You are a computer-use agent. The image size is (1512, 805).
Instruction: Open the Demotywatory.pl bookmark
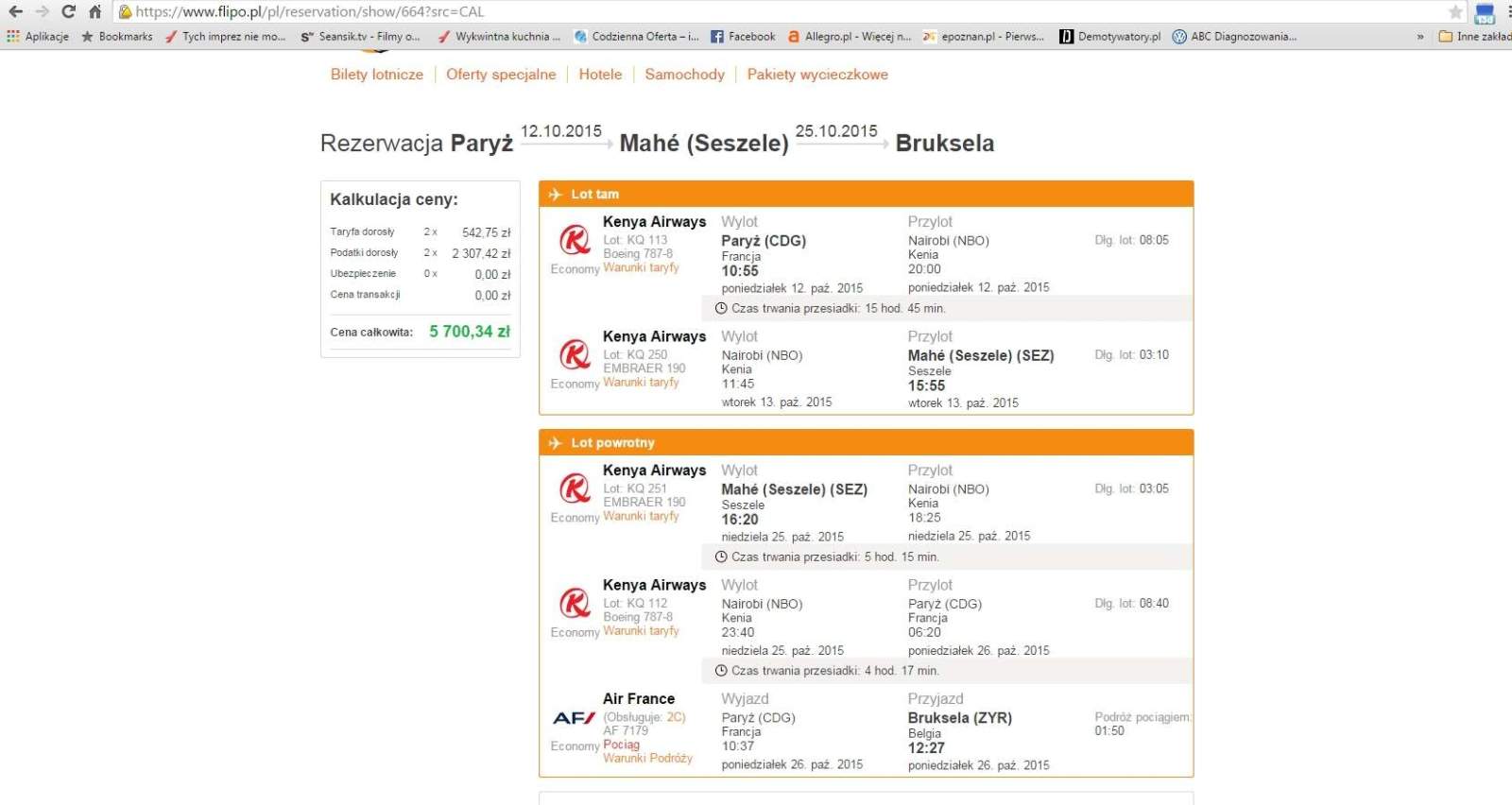click(1110, 37)
